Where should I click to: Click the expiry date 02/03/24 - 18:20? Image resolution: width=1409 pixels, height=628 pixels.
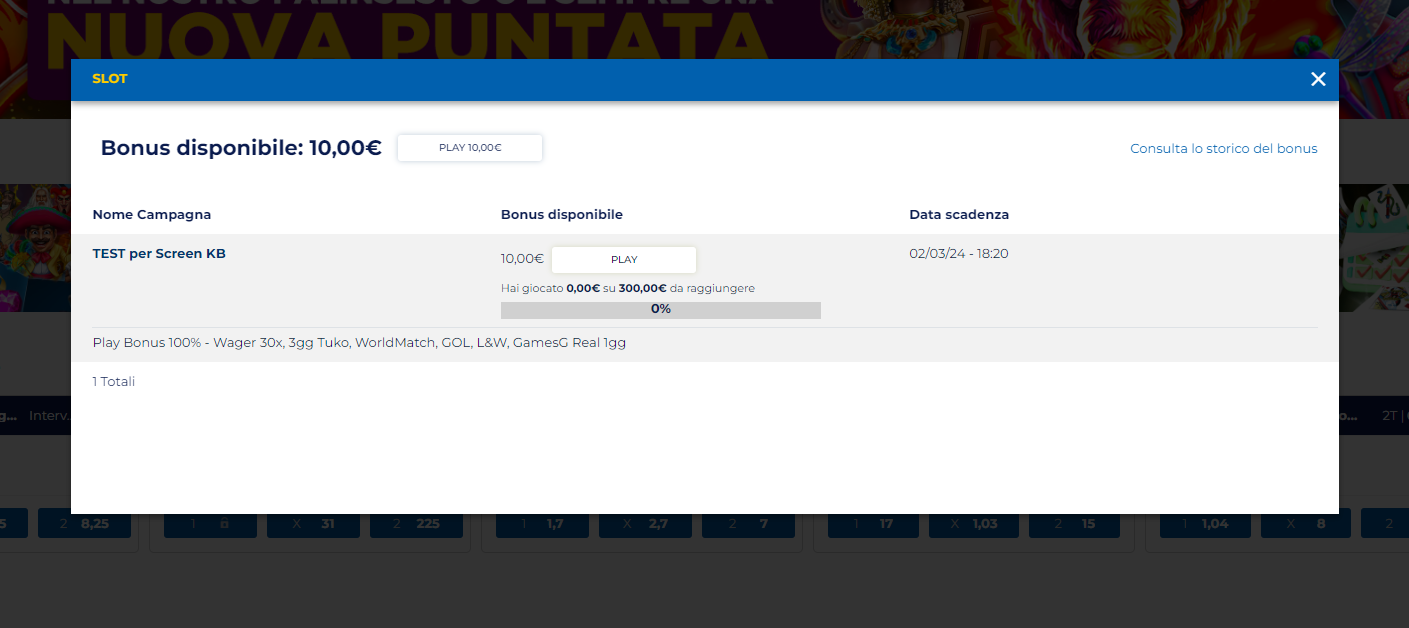pyautogui.click(x=959, y=254)
